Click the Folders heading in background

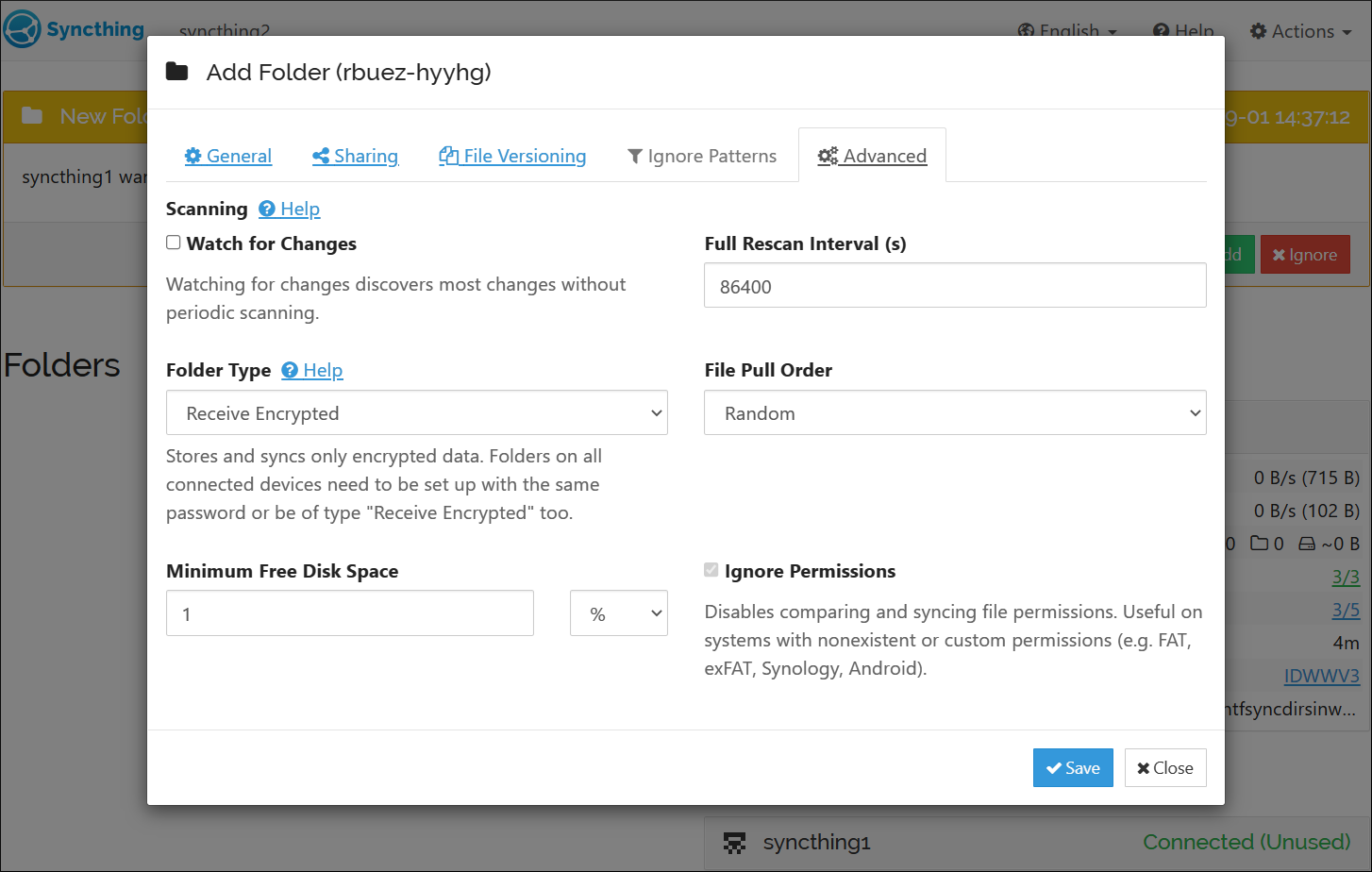(62, 364)
